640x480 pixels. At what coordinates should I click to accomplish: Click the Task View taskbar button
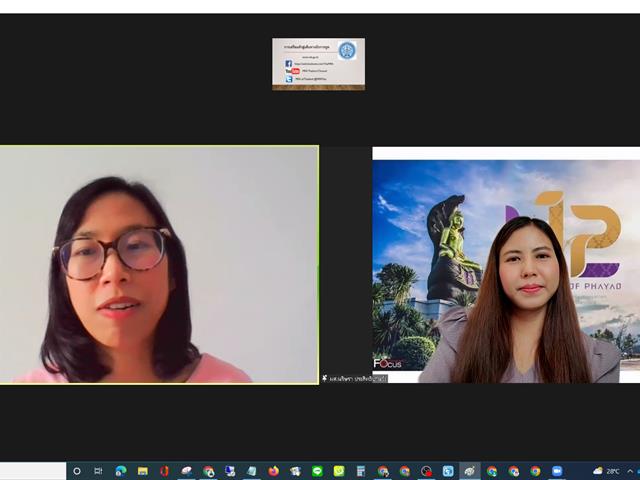pyautogui.click(x=98, y=471)
